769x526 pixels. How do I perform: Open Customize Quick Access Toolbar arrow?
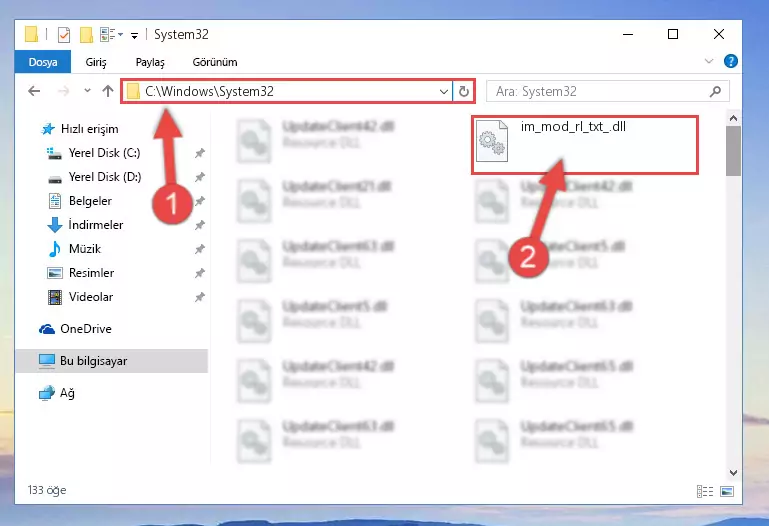coord(134,35)
